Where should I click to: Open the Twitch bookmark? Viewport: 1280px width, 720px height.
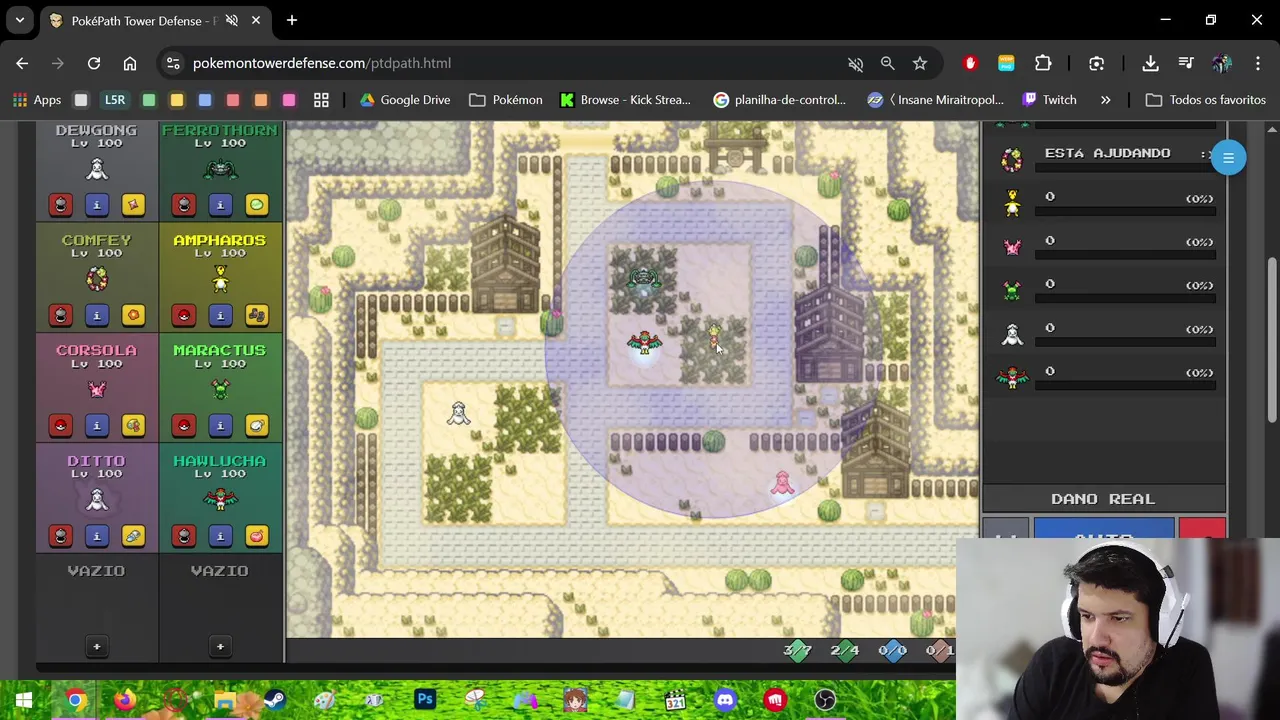pyautogui.click(x=1049, y=100)
